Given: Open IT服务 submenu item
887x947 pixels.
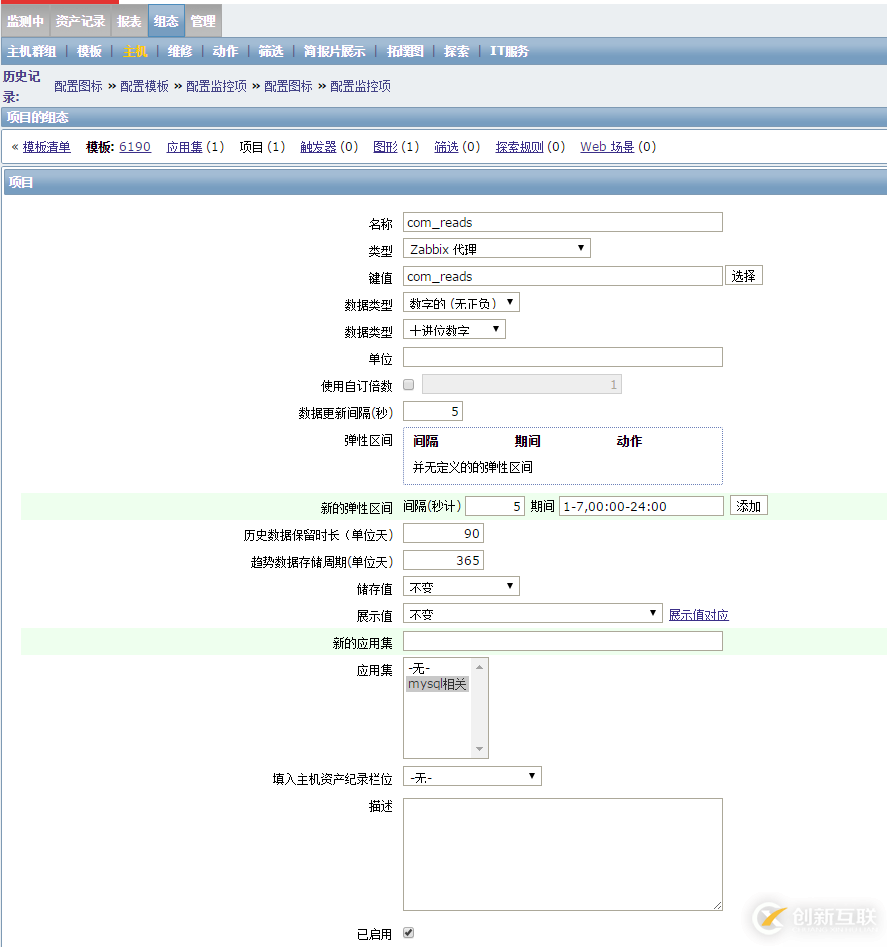Looking at the screenshot, I should (x=509, y=51).
